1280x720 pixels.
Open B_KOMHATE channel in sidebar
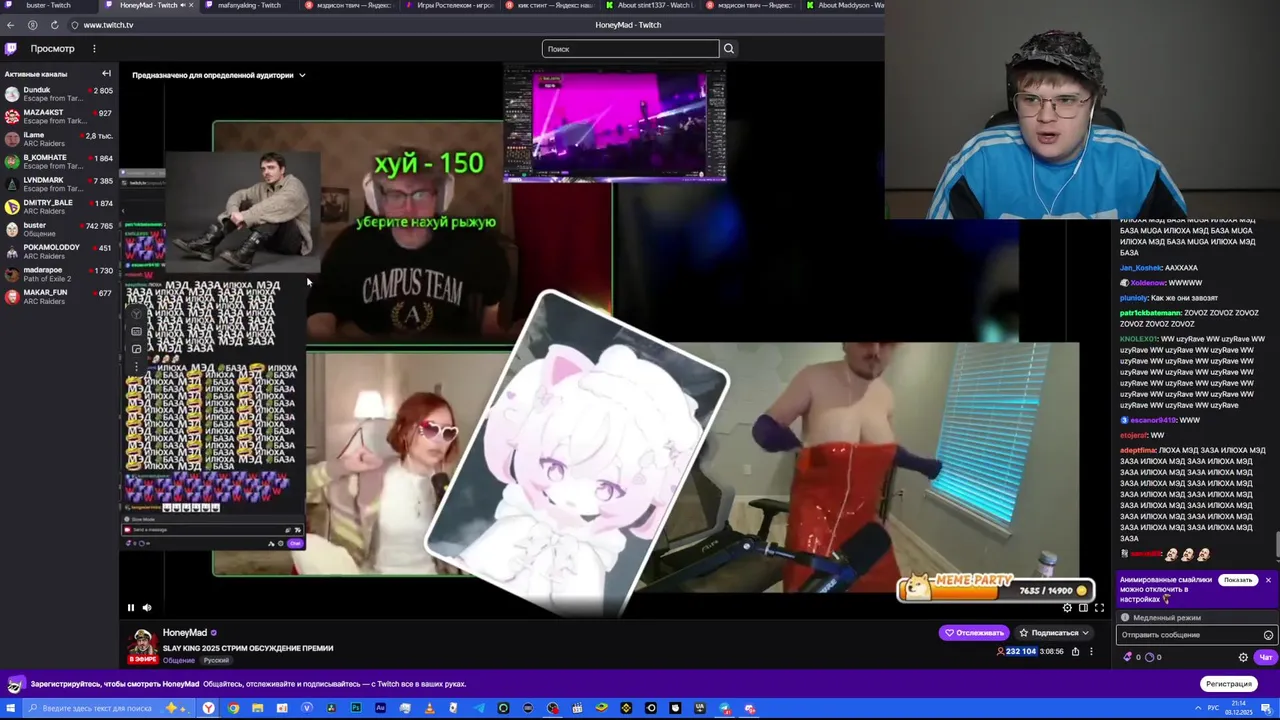point(59,161)
